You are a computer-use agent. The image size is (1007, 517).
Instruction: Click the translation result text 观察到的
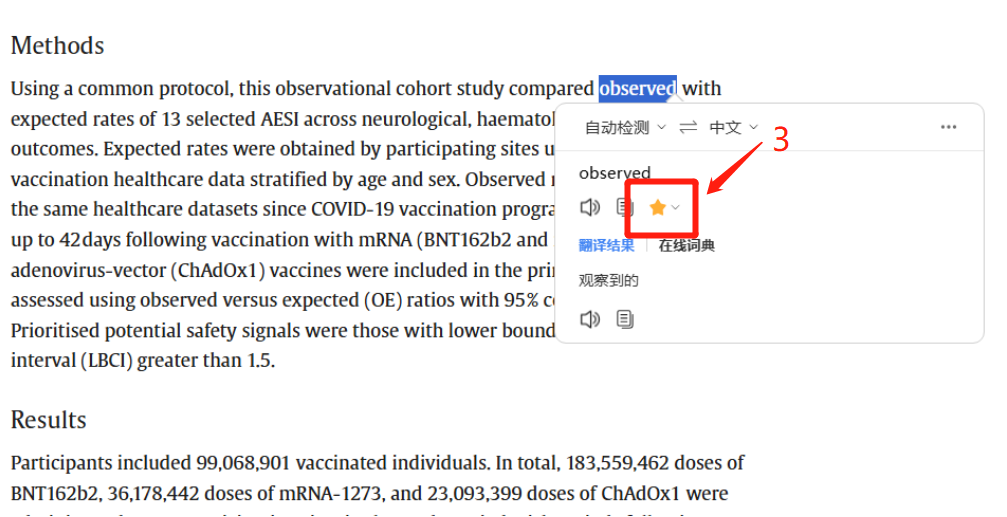[608, 281]
